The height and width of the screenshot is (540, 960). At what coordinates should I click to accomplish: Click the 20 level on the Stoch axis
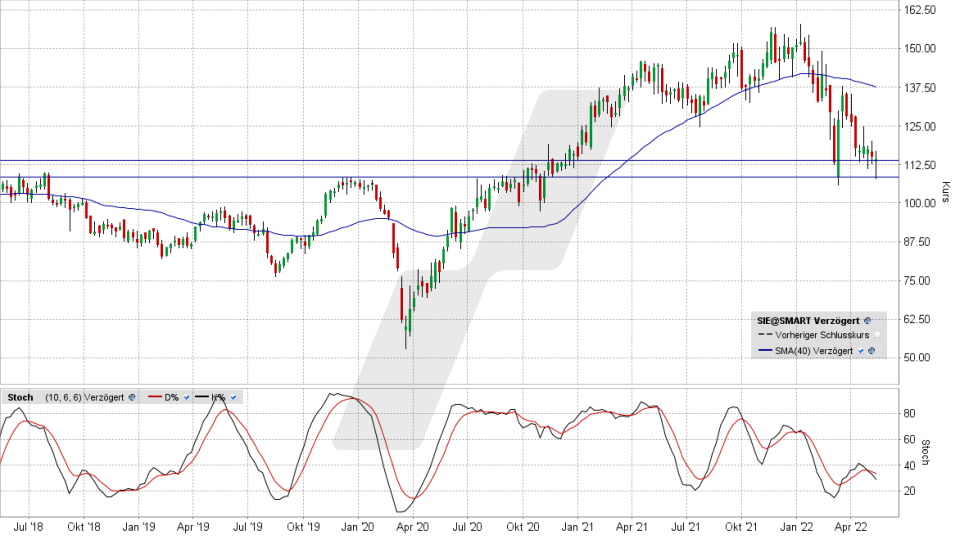coord(910,491)
